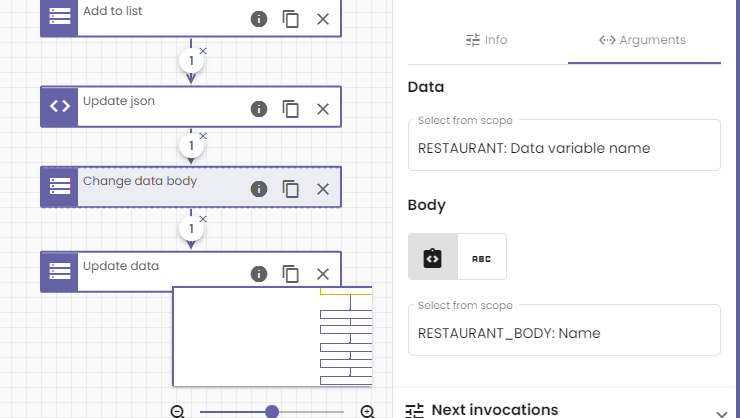Copy the Add to list node
This screenshot has height=418, width=740.
click(x=291, y=19)
